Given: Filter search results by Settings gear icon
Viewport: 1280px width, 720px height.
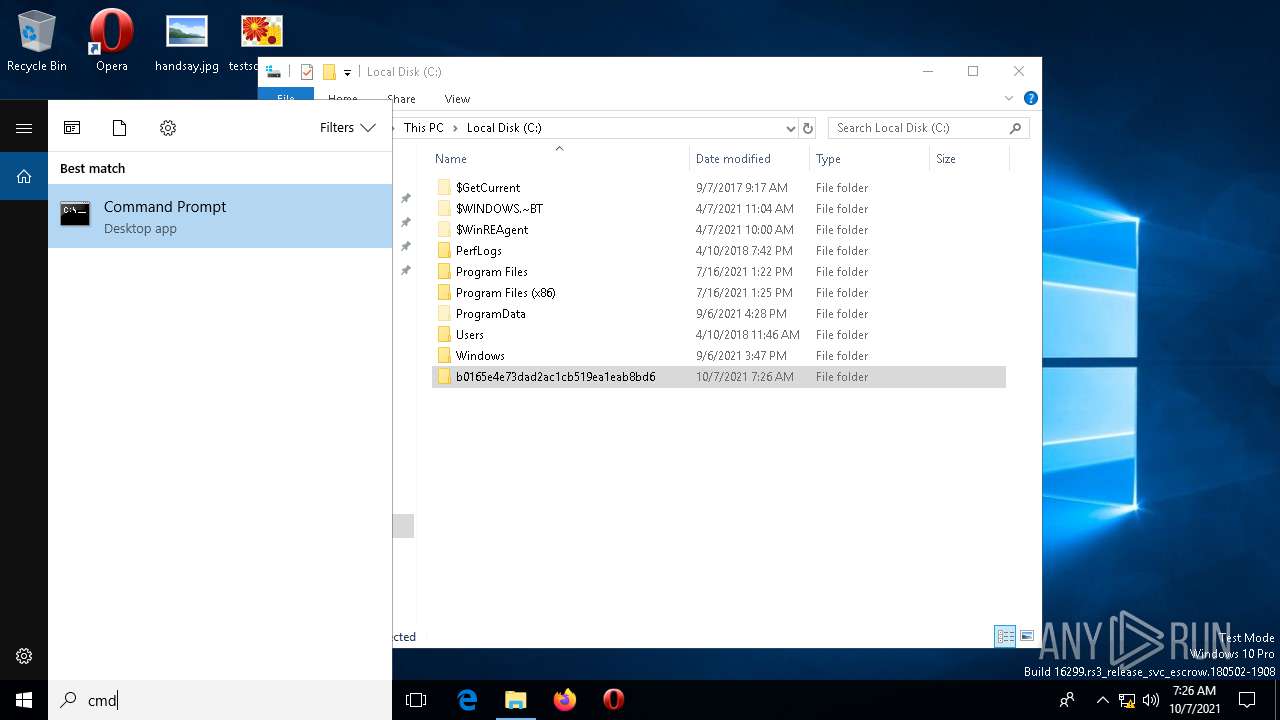Looking at the screenshot, I should click(x=168, y=128).
